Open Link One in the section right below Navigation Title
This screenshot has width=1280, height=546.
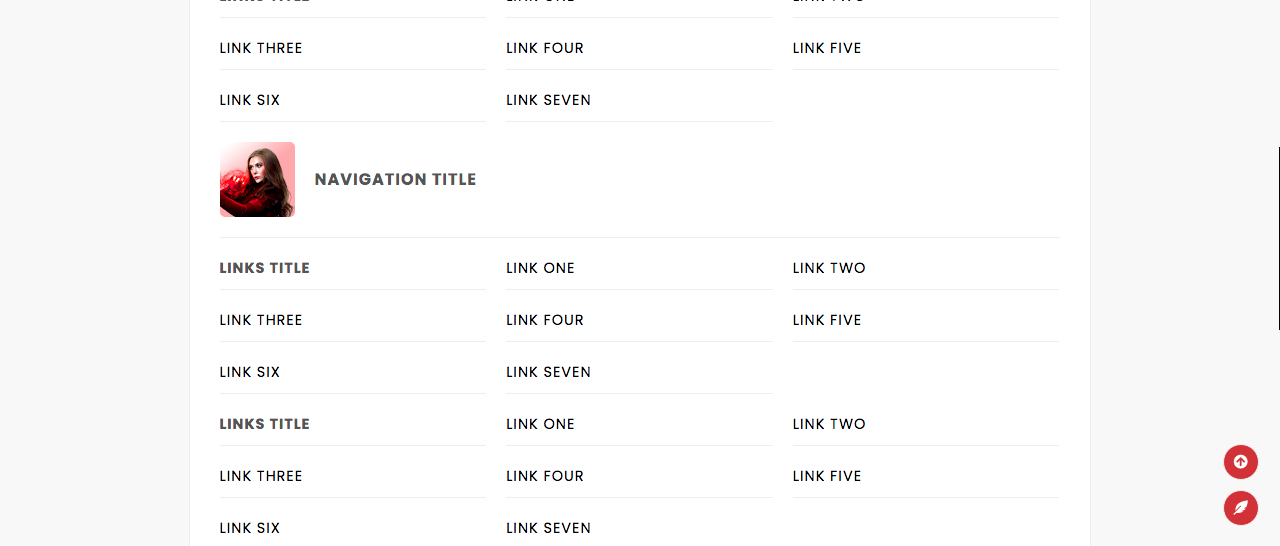pos(540,268)
